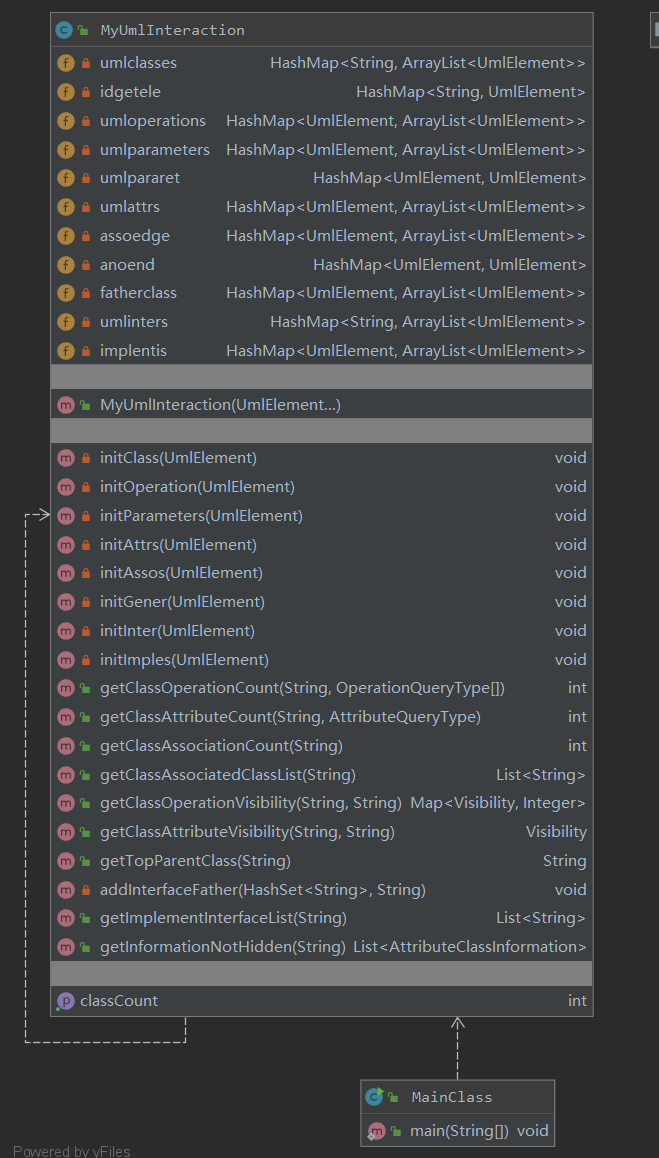Click the HashMap<String, UmlElement> type of idgetele
Viewport: 659px width, 1158px height.
point(471,92)
